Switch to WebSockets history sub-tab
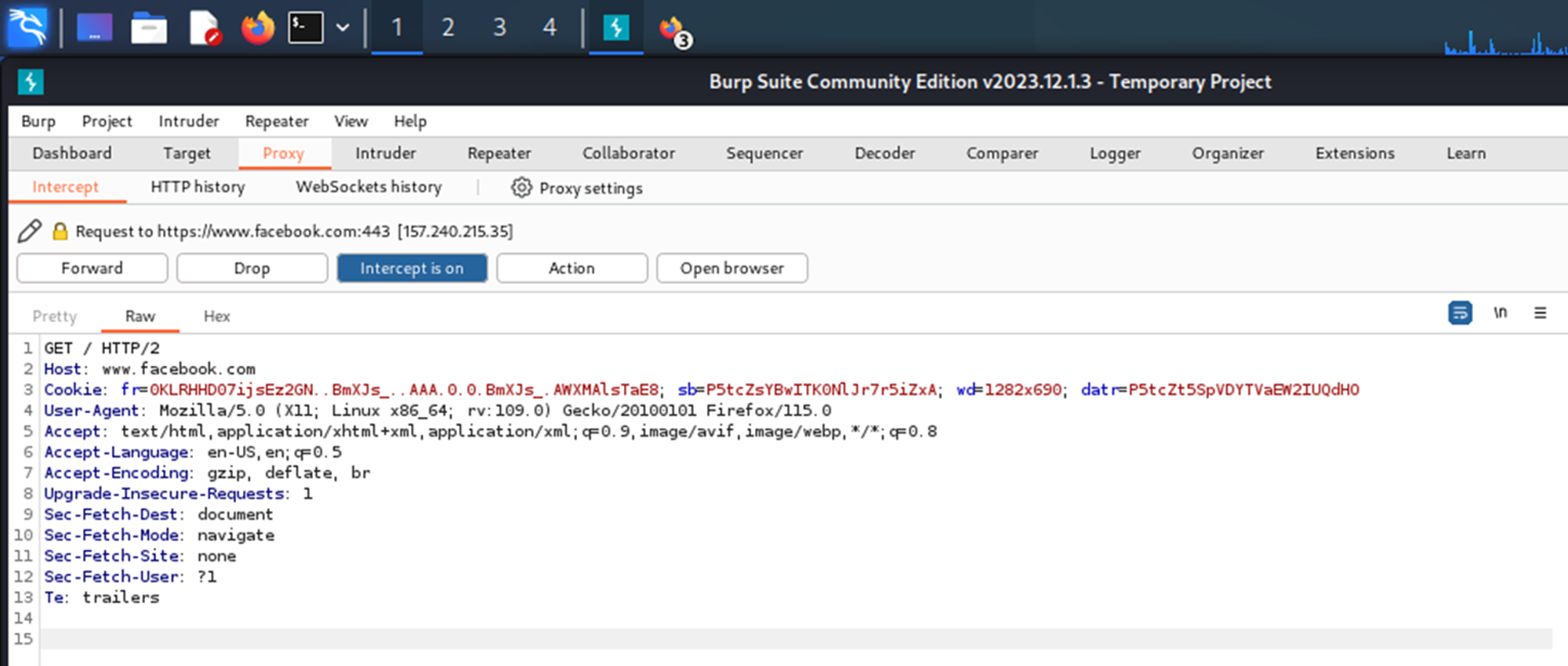This screenshot has height=666, width=1568. 368,187
